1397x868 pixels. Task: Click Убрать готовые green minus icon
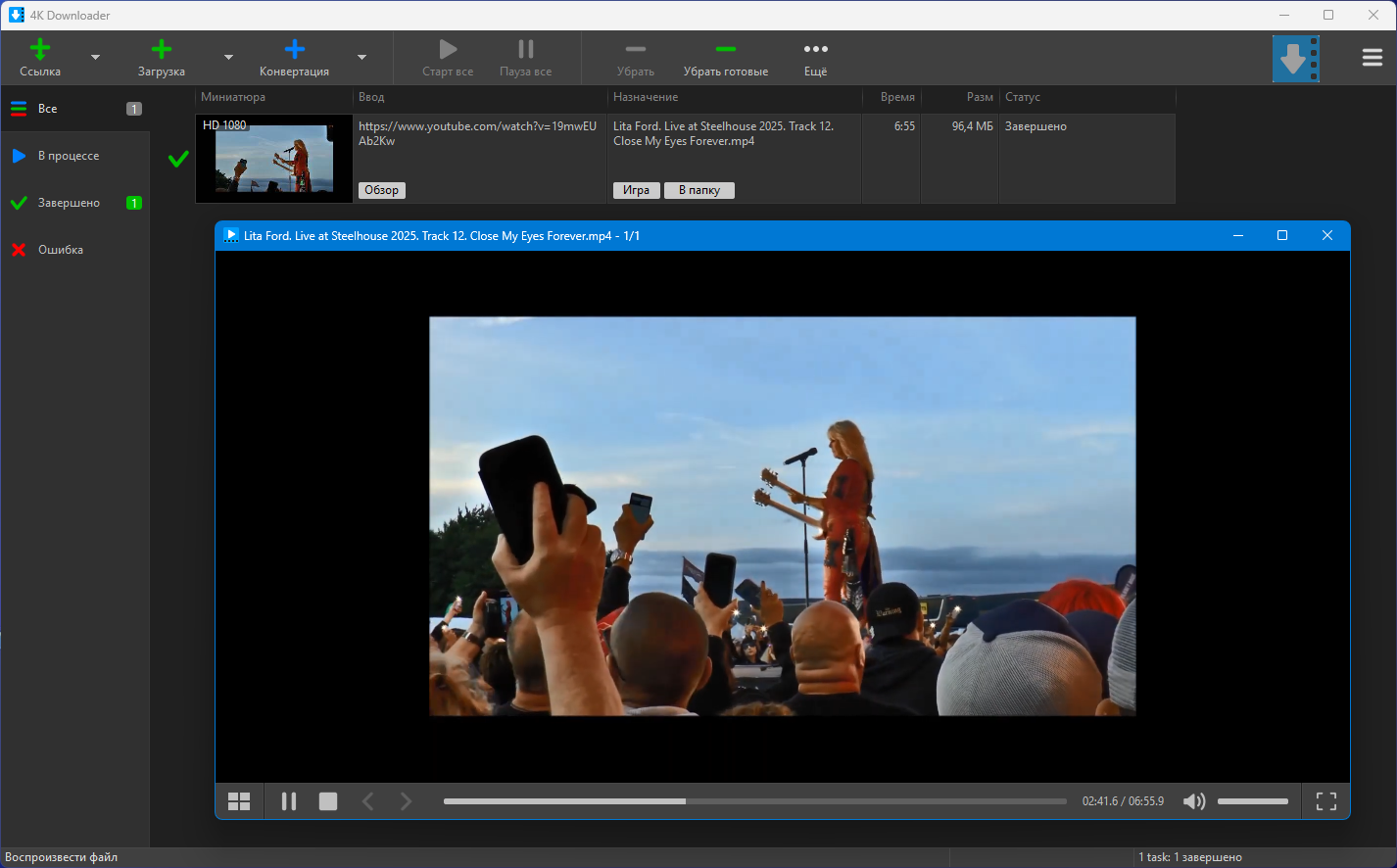point(725,50)
